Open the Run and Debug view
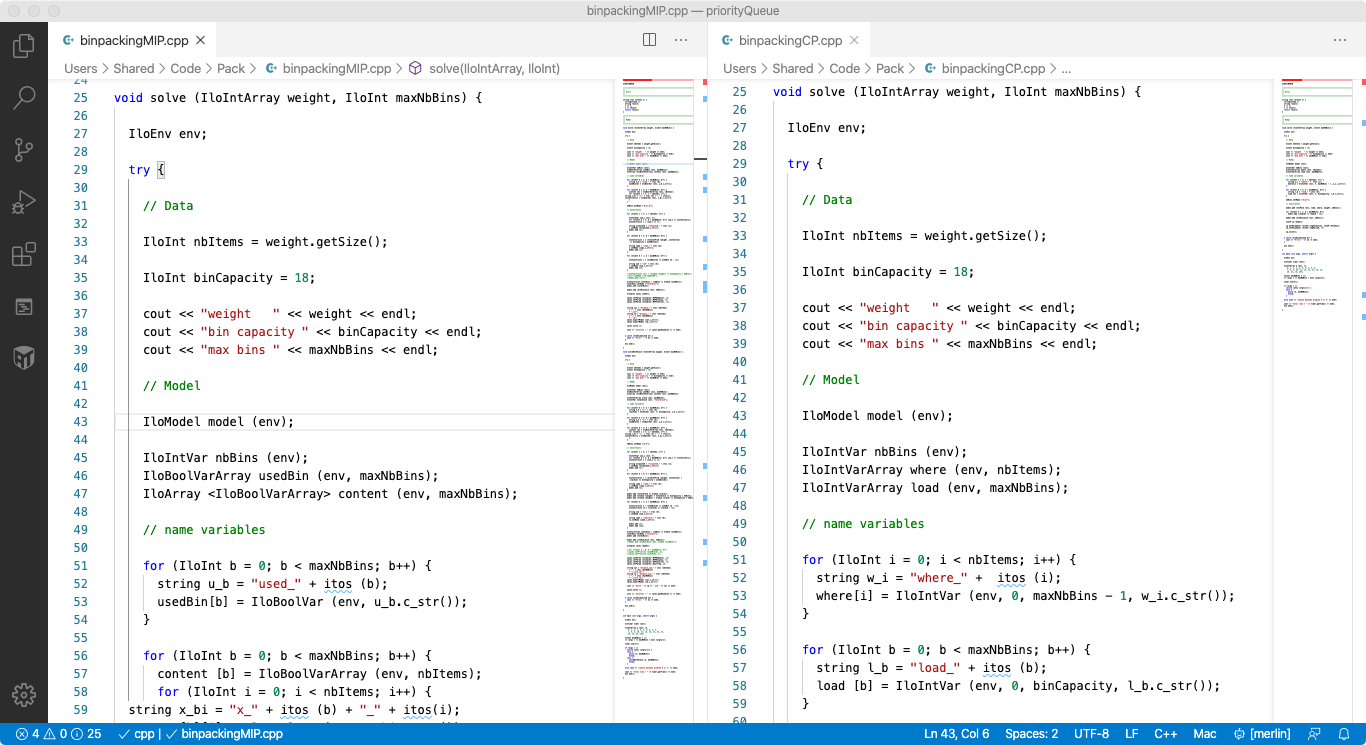Screen dimensions: 1366x745 24,202
